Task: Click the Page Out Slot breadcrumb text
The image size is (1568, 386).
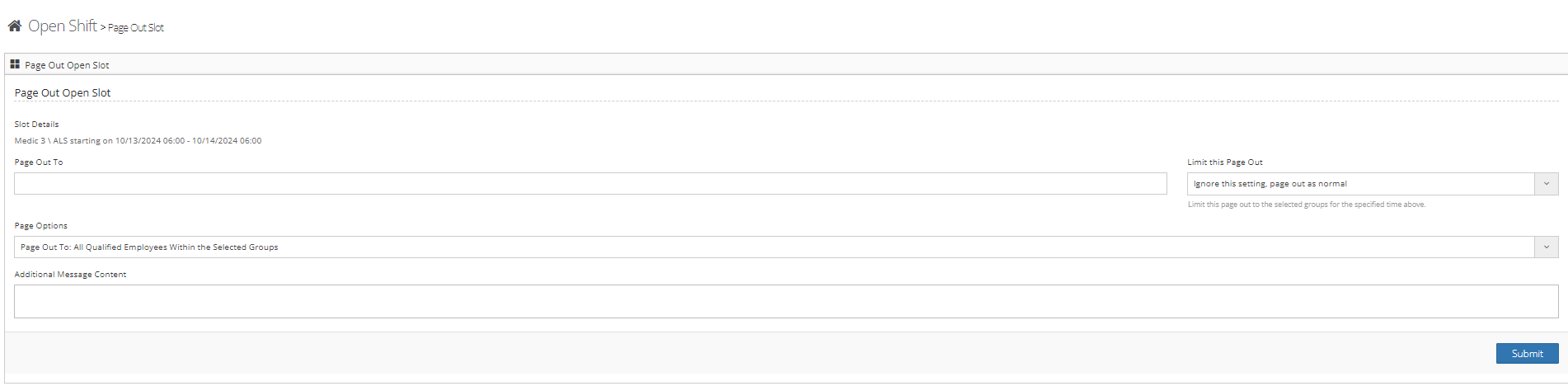Action: click(137, 28)
